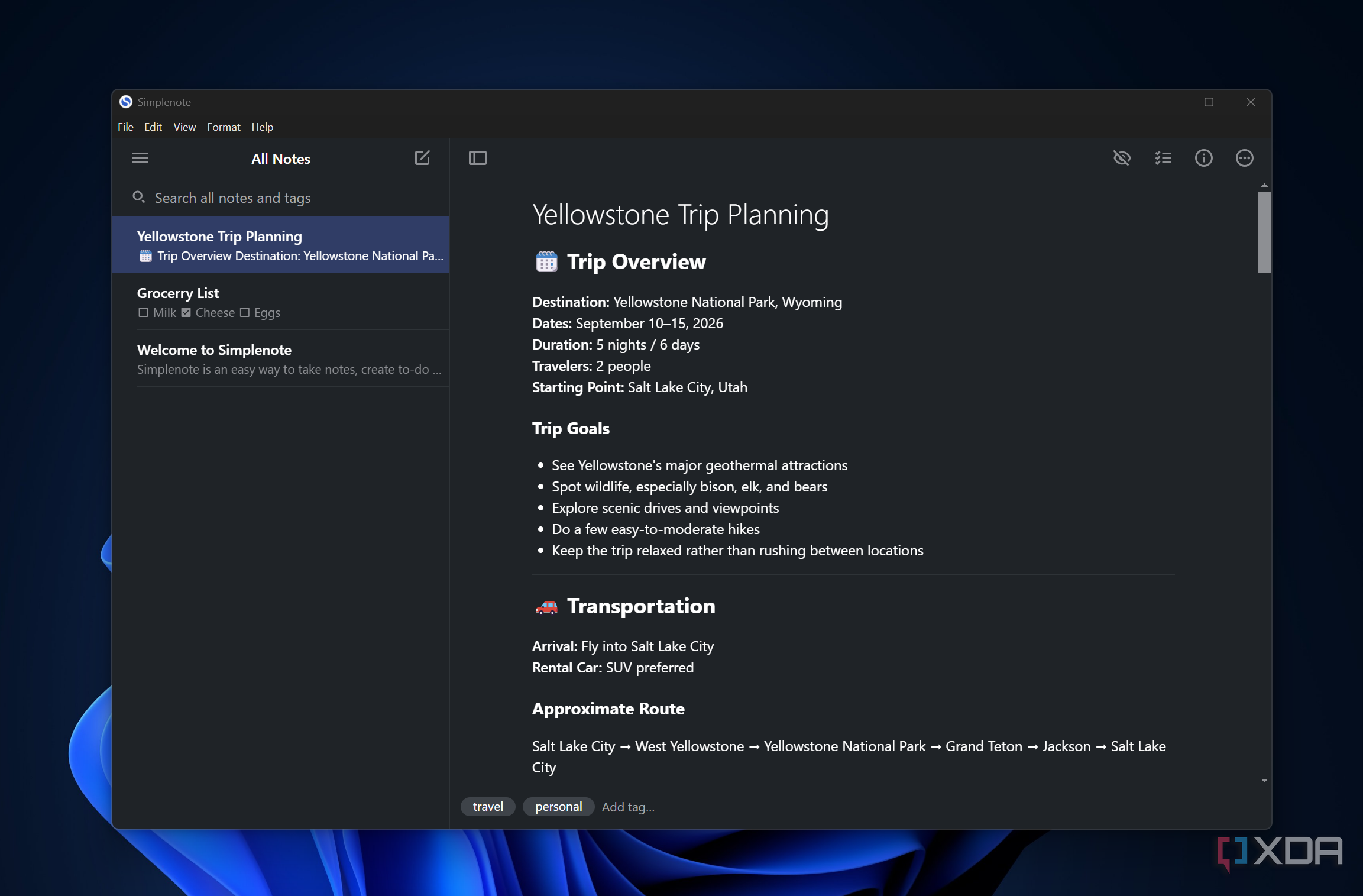Click the Simplenote logo in the title bar

point(126,102)
